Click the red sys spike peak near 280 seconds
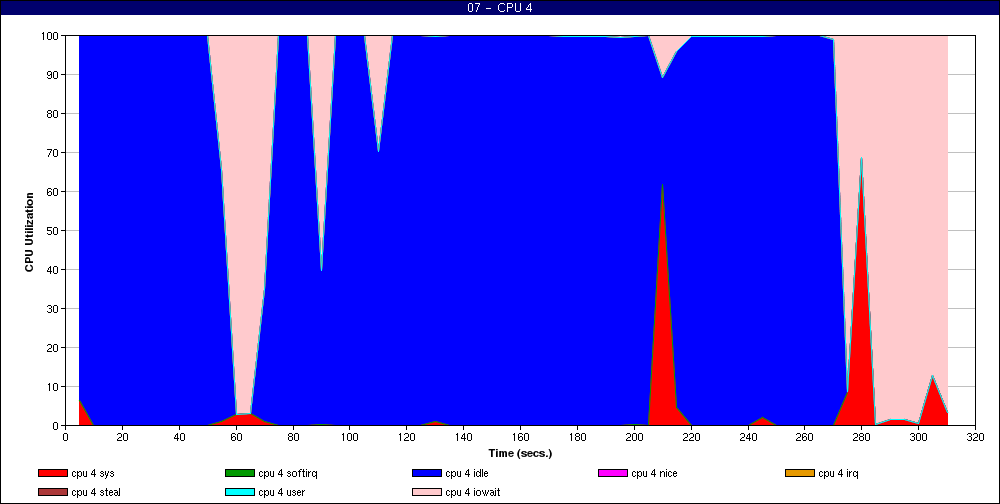The height and width of the screenshot is (504, 1000). (862, 161)
